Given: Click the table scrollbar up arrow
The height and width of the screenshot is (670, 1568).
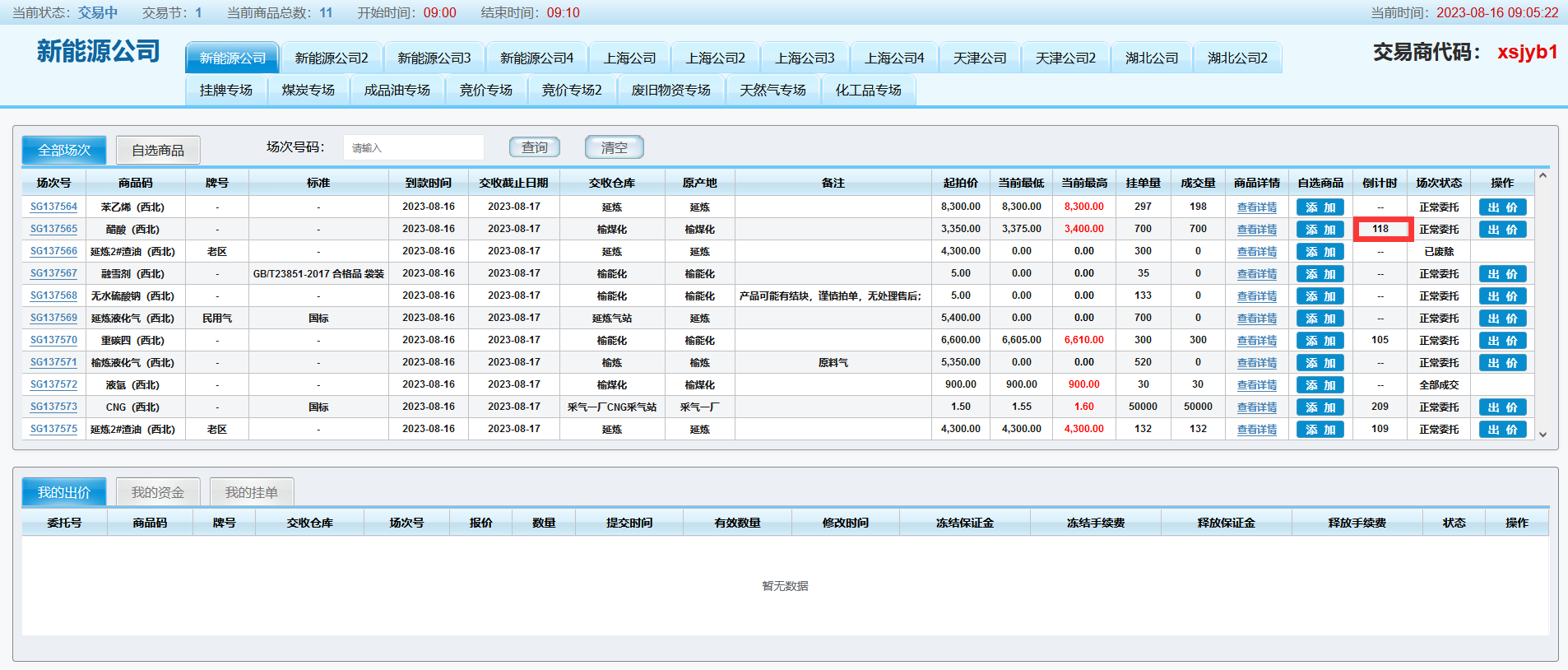Looking at the screenshot, I should pos(1542,175).
